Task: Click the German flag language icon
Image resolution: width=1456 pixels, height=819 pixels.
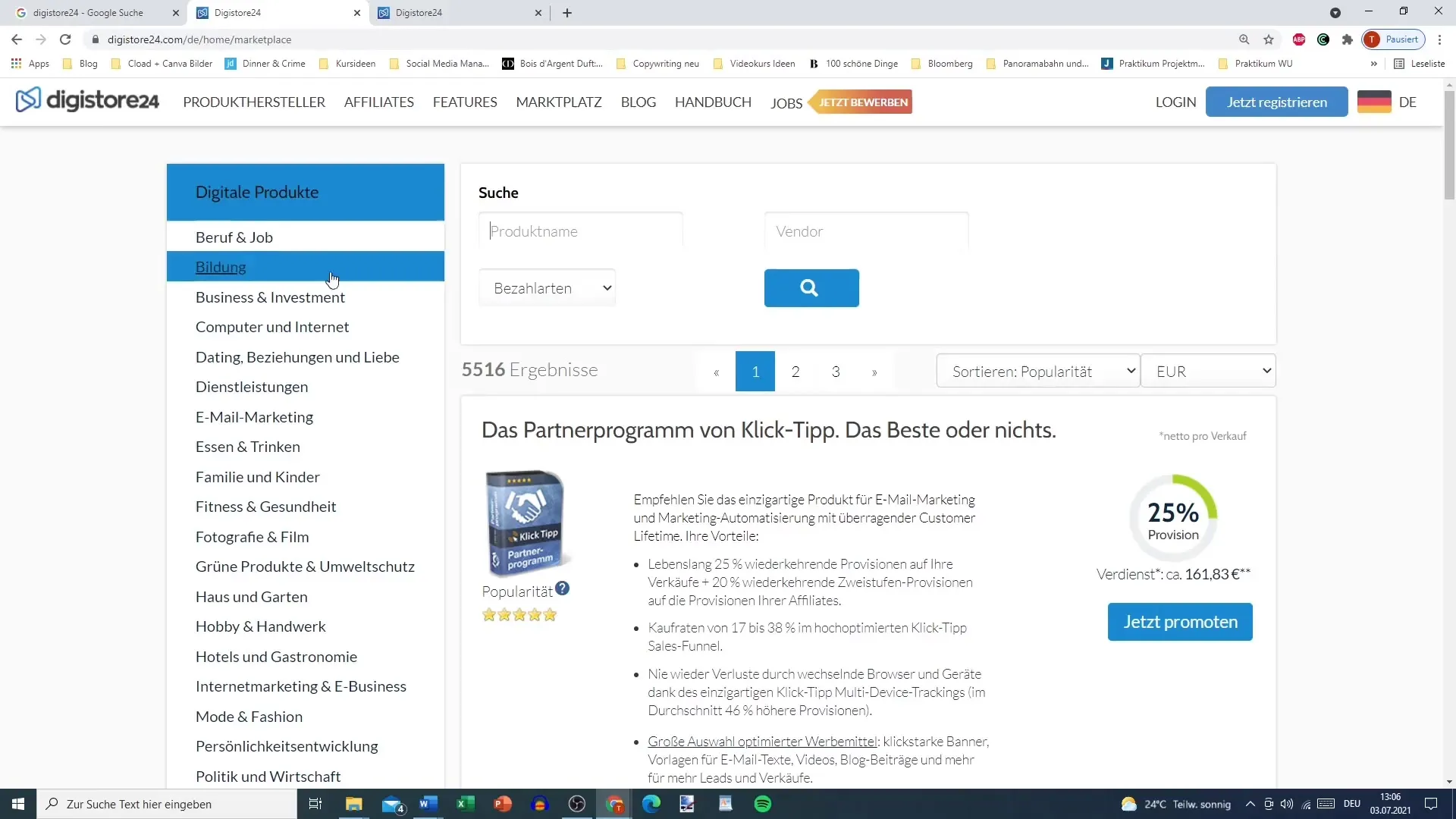Action: pos(1374,102)
